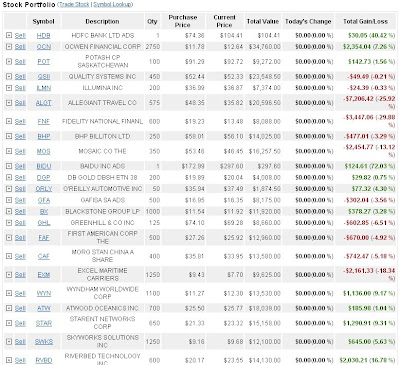Open the WYN symbol link
Image resolution: width=400 pixels, height=365 pixels.
point(44,293)
